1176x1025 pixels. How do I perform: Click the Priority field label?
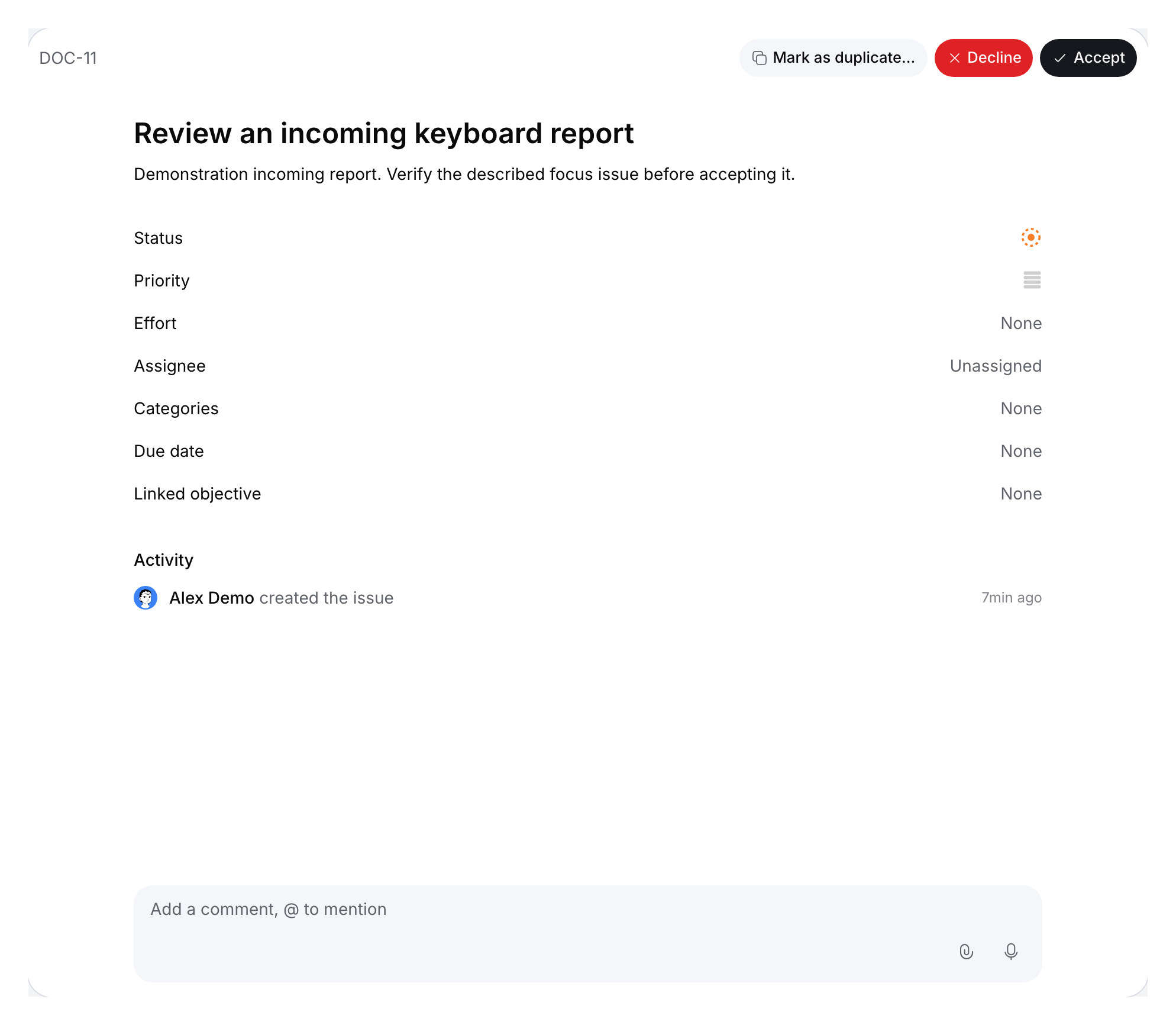[x=161, y=281]
